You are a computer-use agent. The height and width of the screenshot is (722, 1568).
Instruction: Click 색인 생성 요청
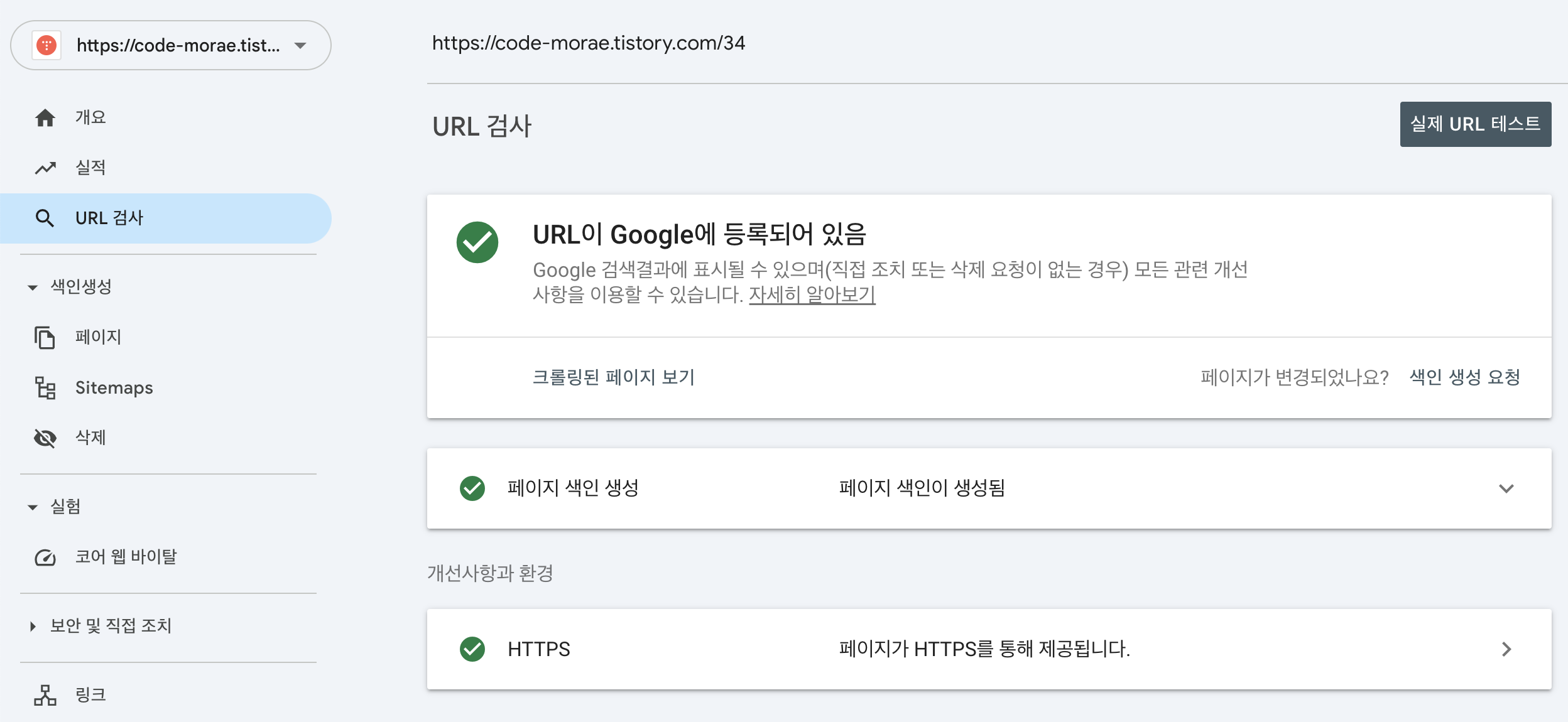1464,377
